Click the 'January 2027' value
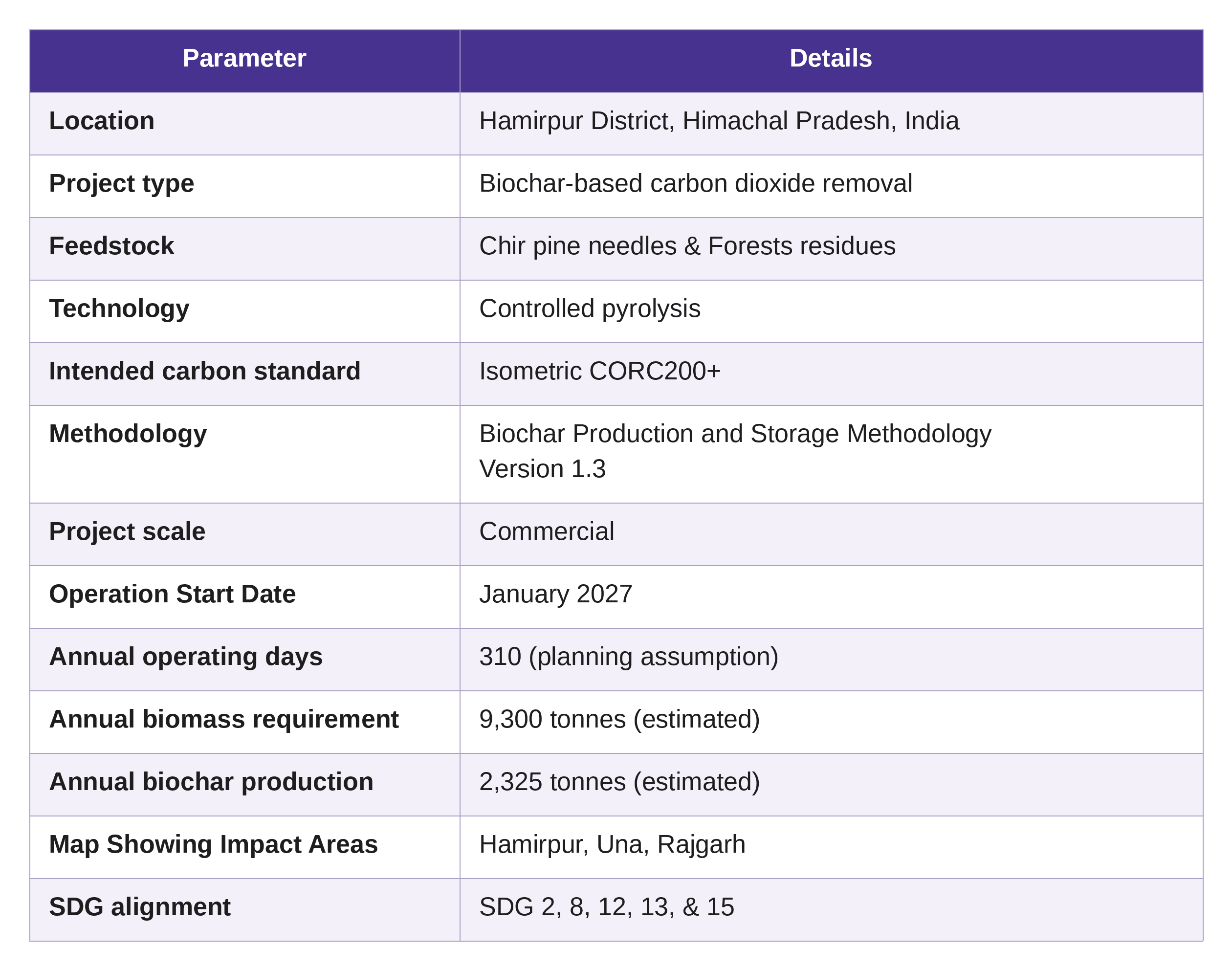Screen dimensions: 1232x970 click(x=556, y=595)
